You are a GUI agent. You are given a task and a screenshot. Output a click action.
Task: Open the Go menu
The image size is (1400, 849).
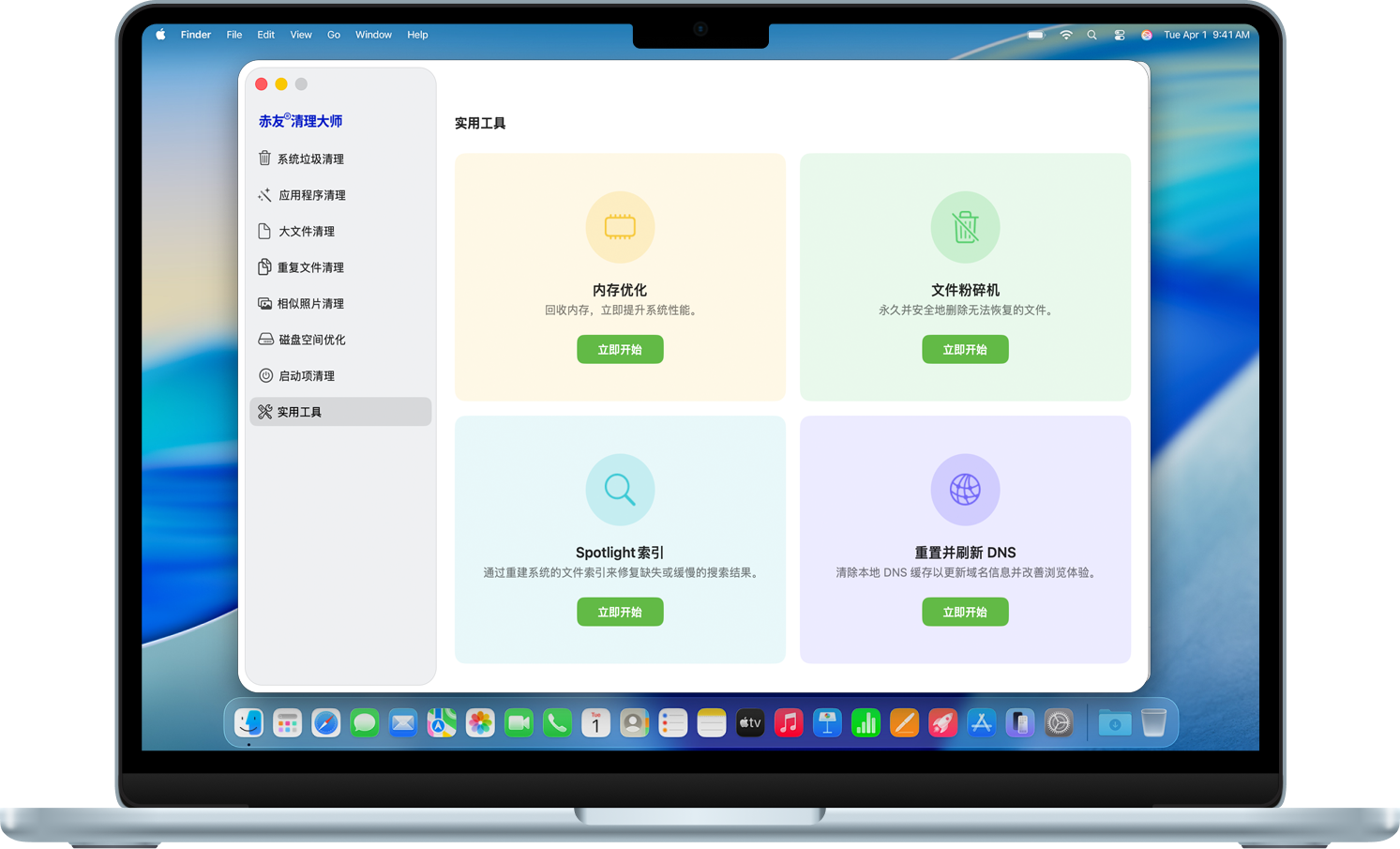pos(334,35)
